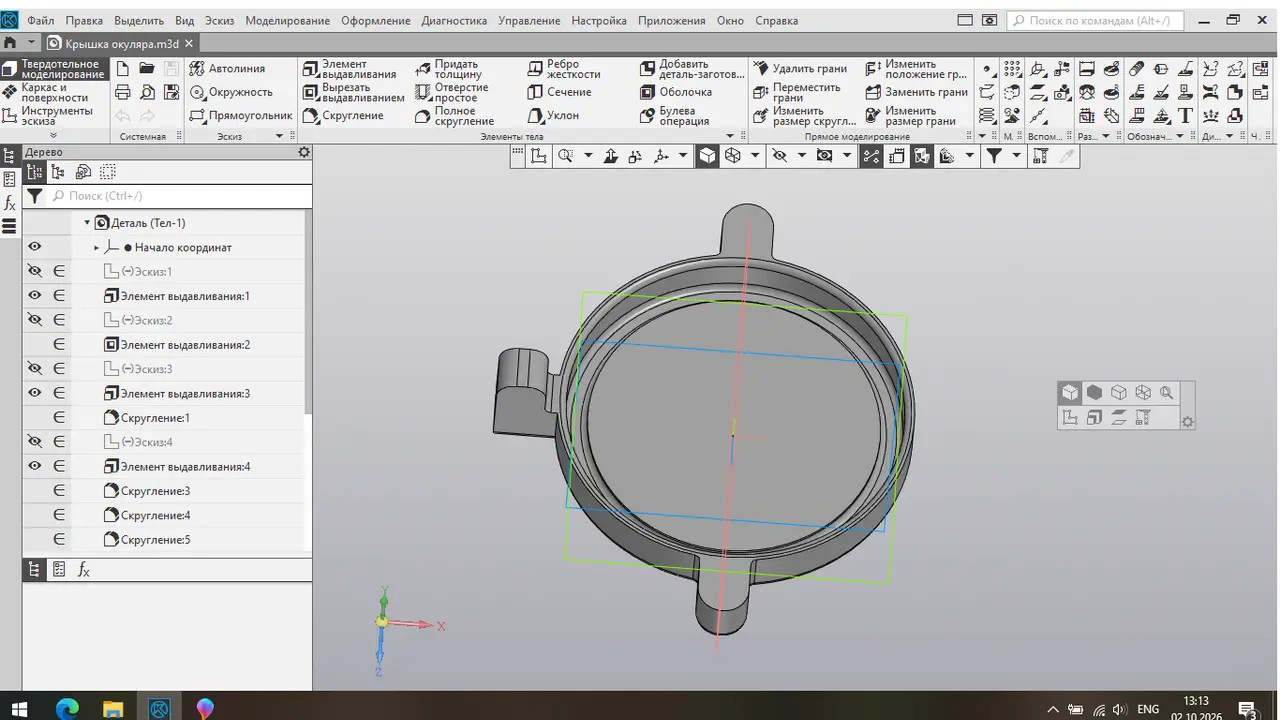Click the print icon in system toolbar
The width and height of the screenshot is (1280, 720).
click(x=123, y=92)
